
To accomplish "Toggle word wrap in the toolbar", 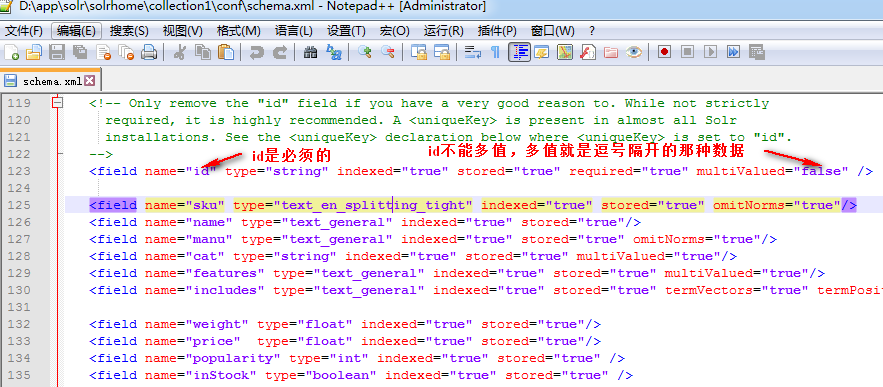I will [472, 52].
